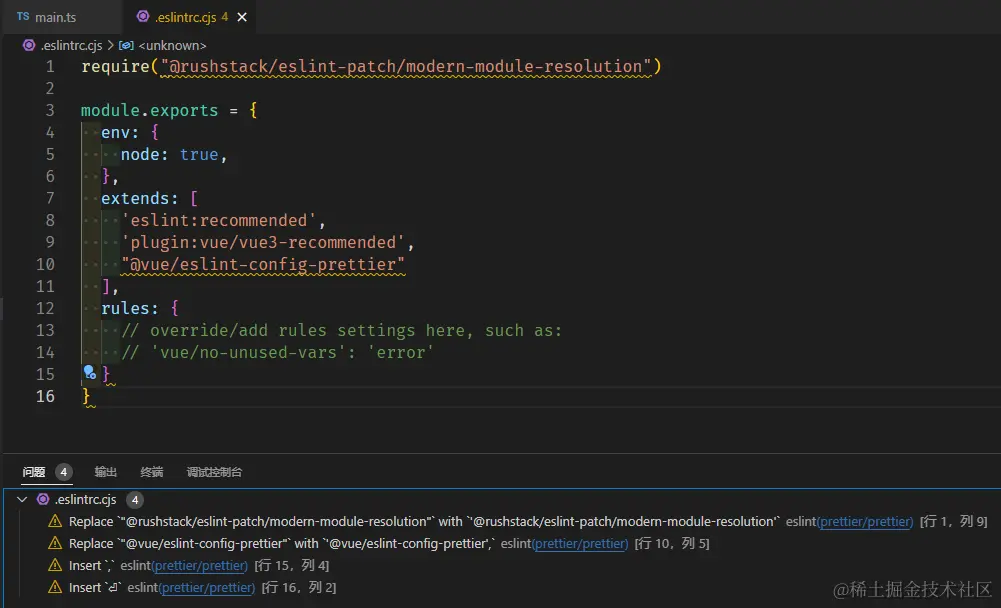Click warning icon of the rushstack Replace problem
Viewport: 1001px width, 608px height.
[x=55, y=521]
